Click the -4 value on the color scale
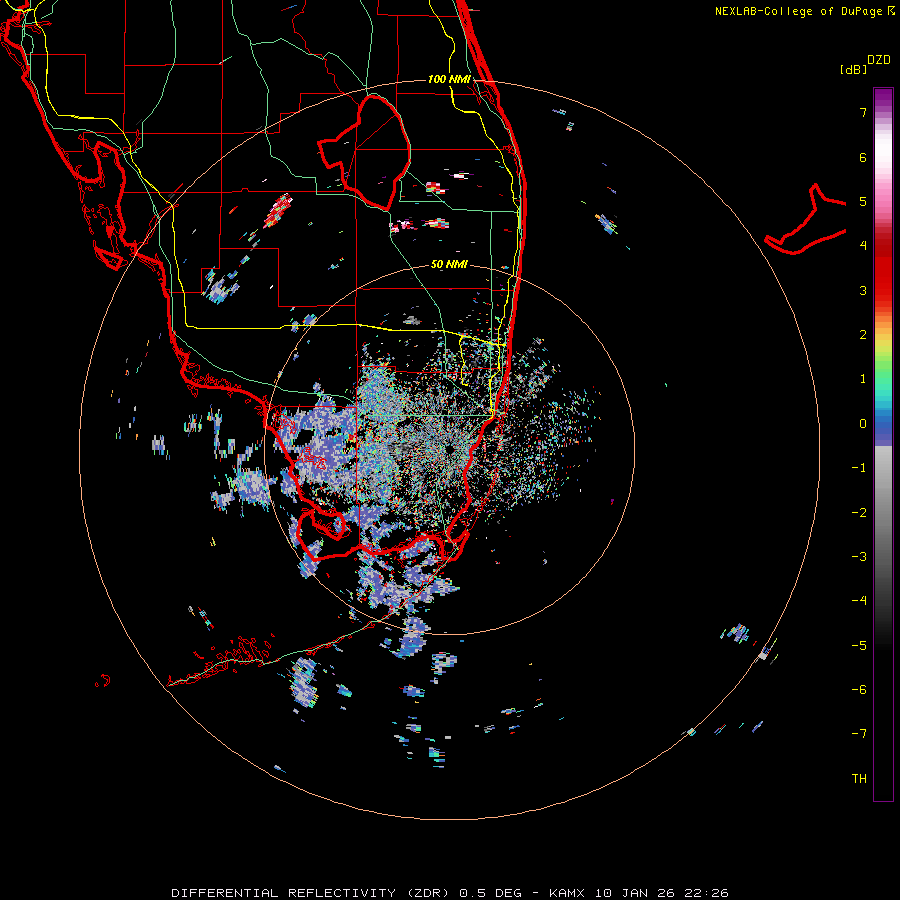Viewport: 900px width, 900px height. tap(859, 601)
